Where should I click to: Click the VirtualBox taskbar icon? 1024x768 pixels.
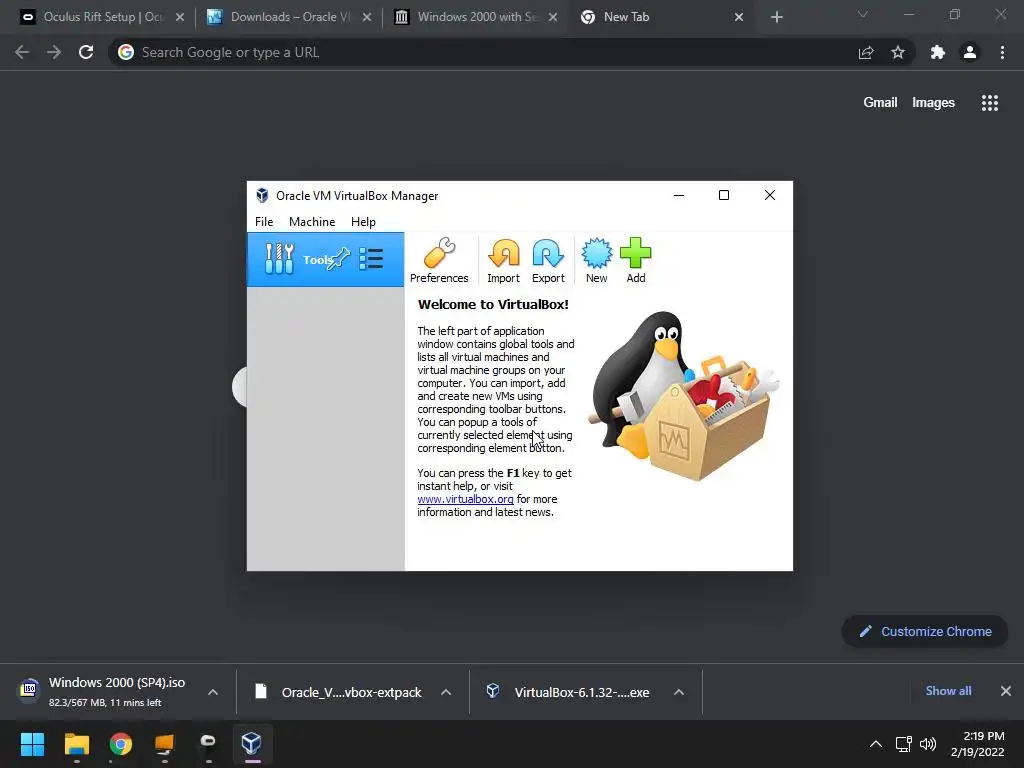pyautogui.click(x=252, y=744)
